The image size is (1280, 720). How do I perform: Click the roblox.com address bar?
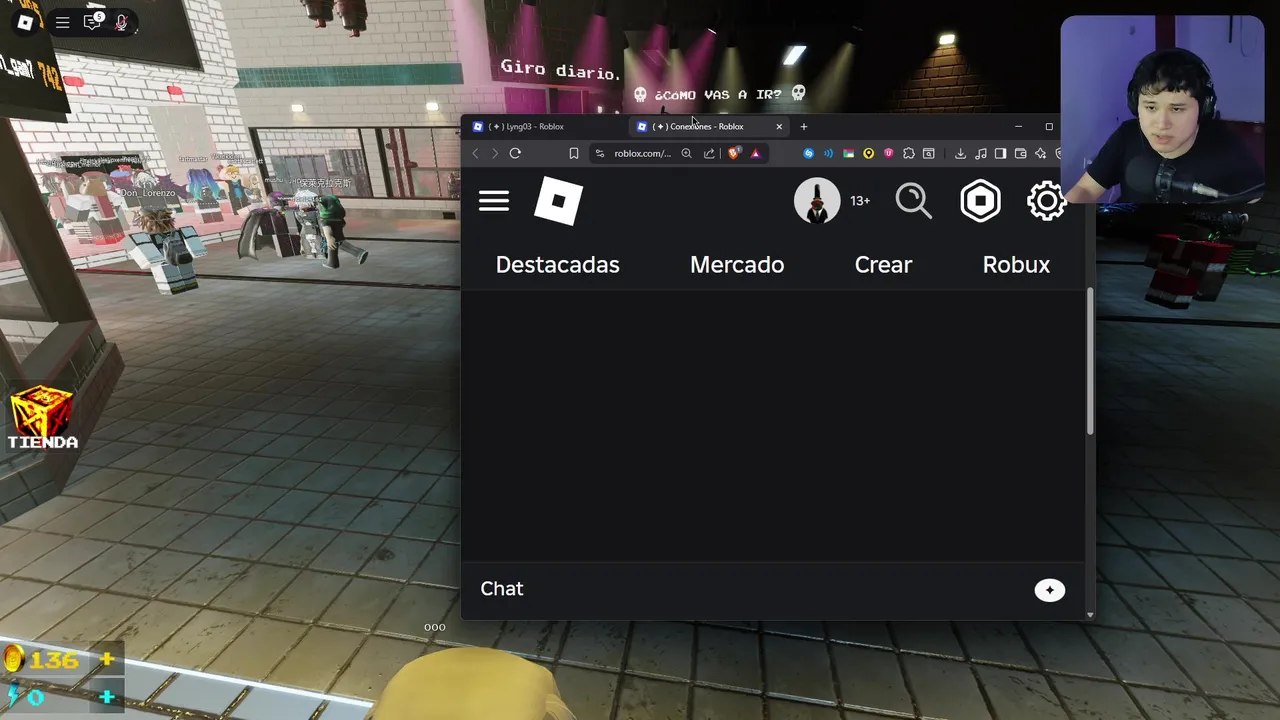(x=642, y=153)
